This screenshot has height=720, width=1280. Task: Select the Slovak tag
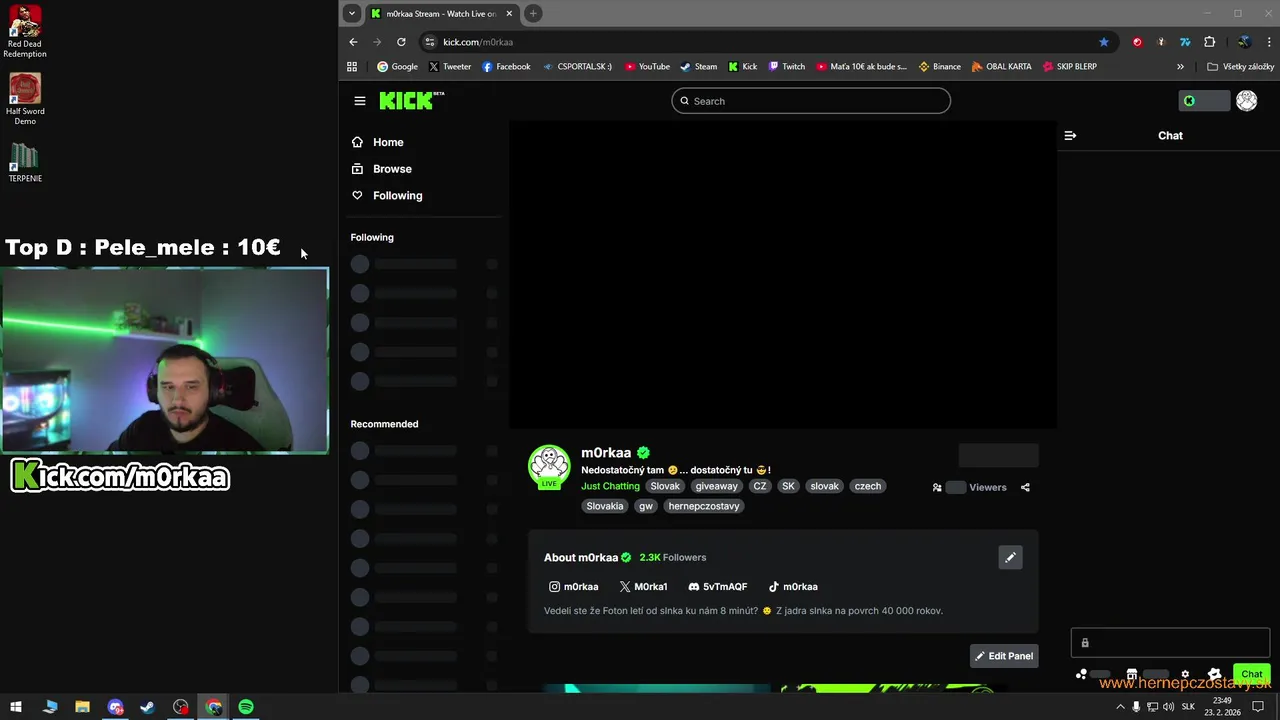click(x=665, y=486)
